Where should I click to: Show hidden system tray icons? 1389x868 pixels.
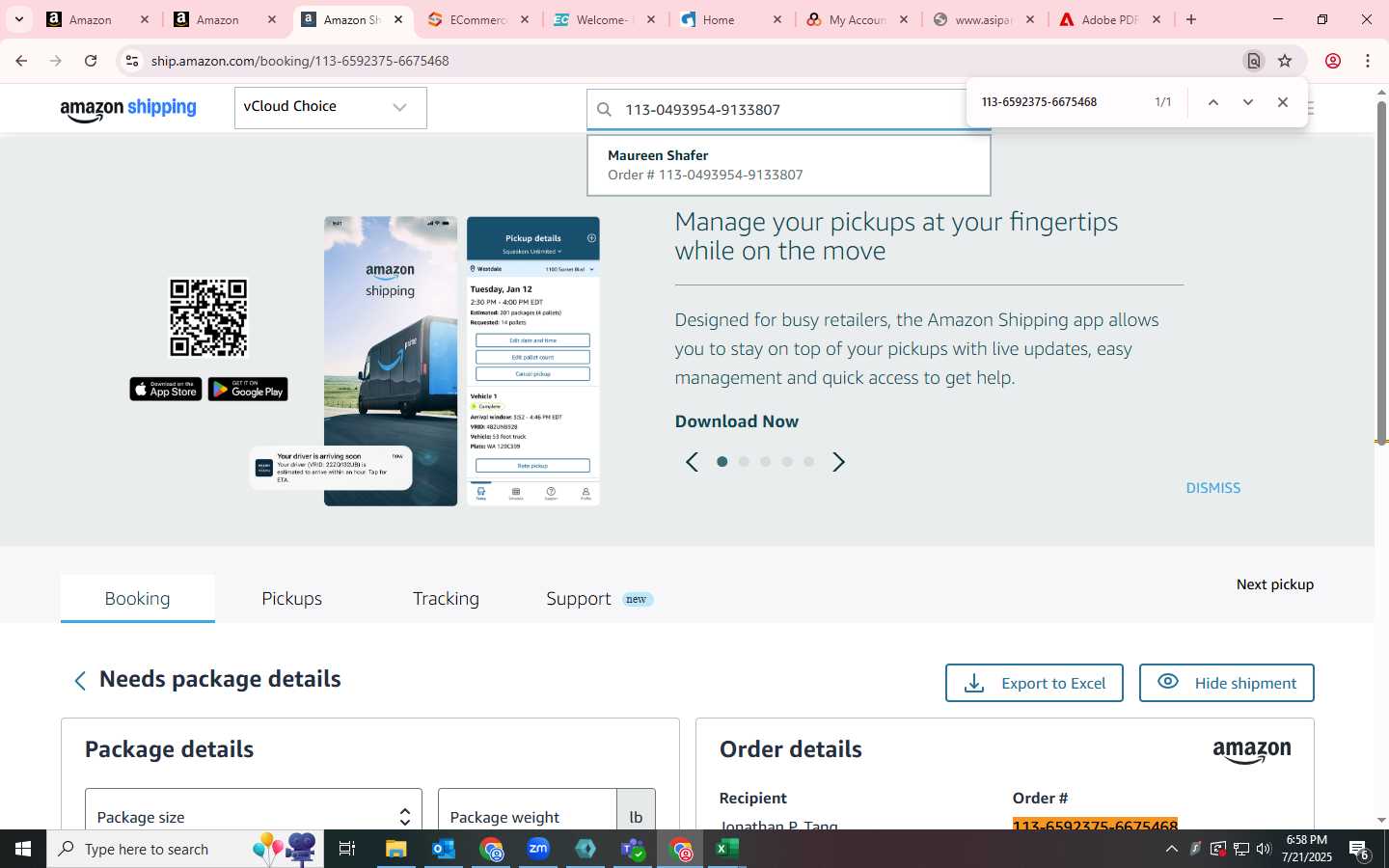(x=1172, y=850)
